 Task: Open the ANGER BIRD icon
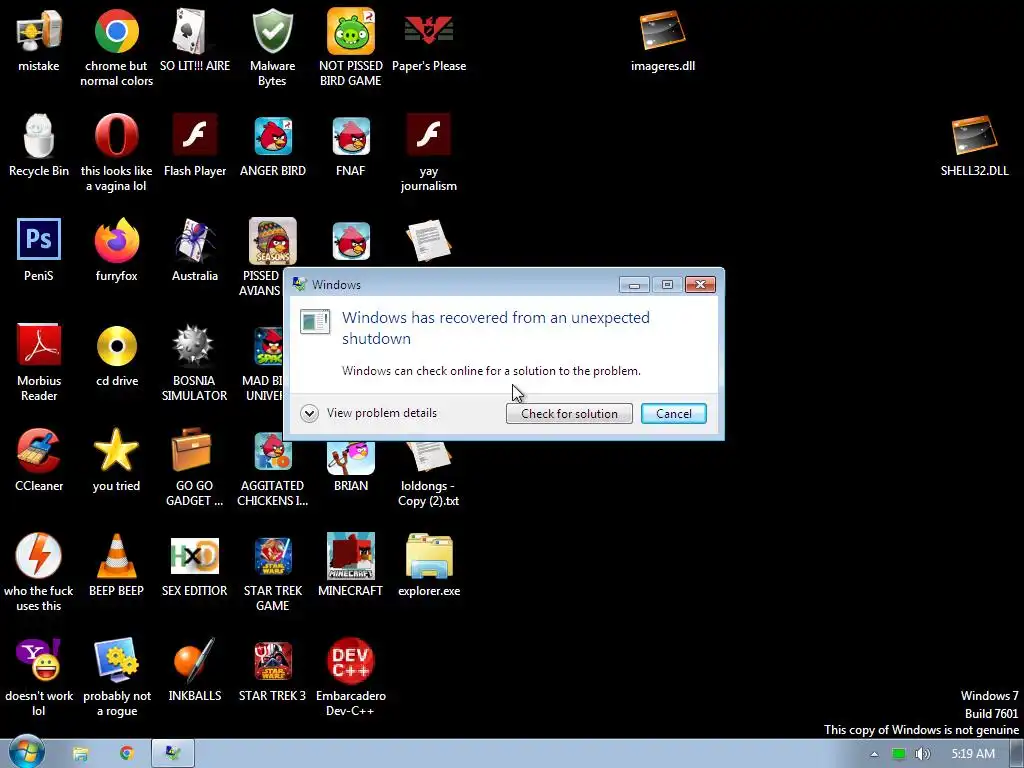(x=272, y=136)
